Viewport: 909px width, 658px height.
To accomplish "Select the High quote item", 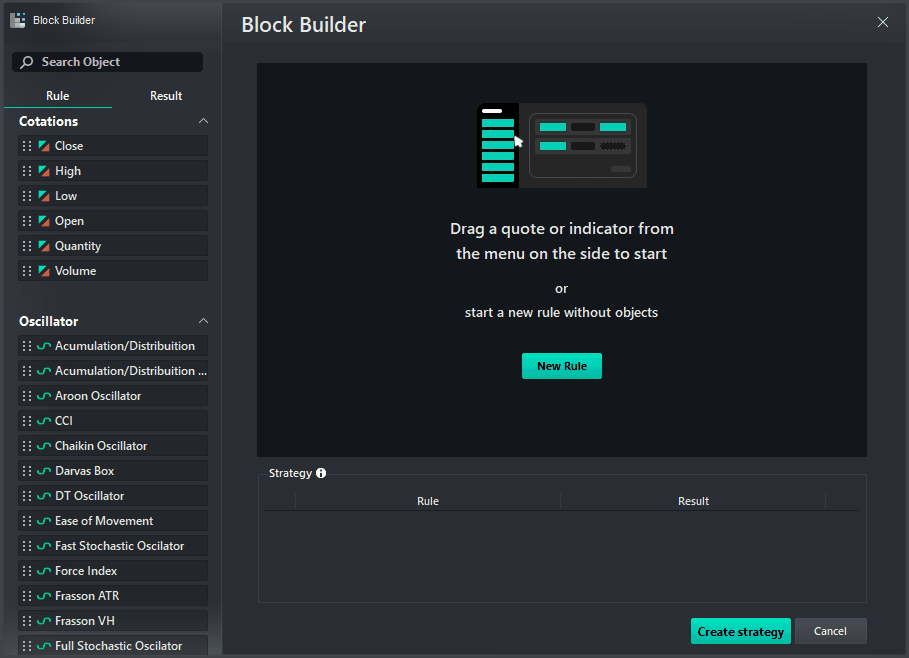I will point(113,171).
